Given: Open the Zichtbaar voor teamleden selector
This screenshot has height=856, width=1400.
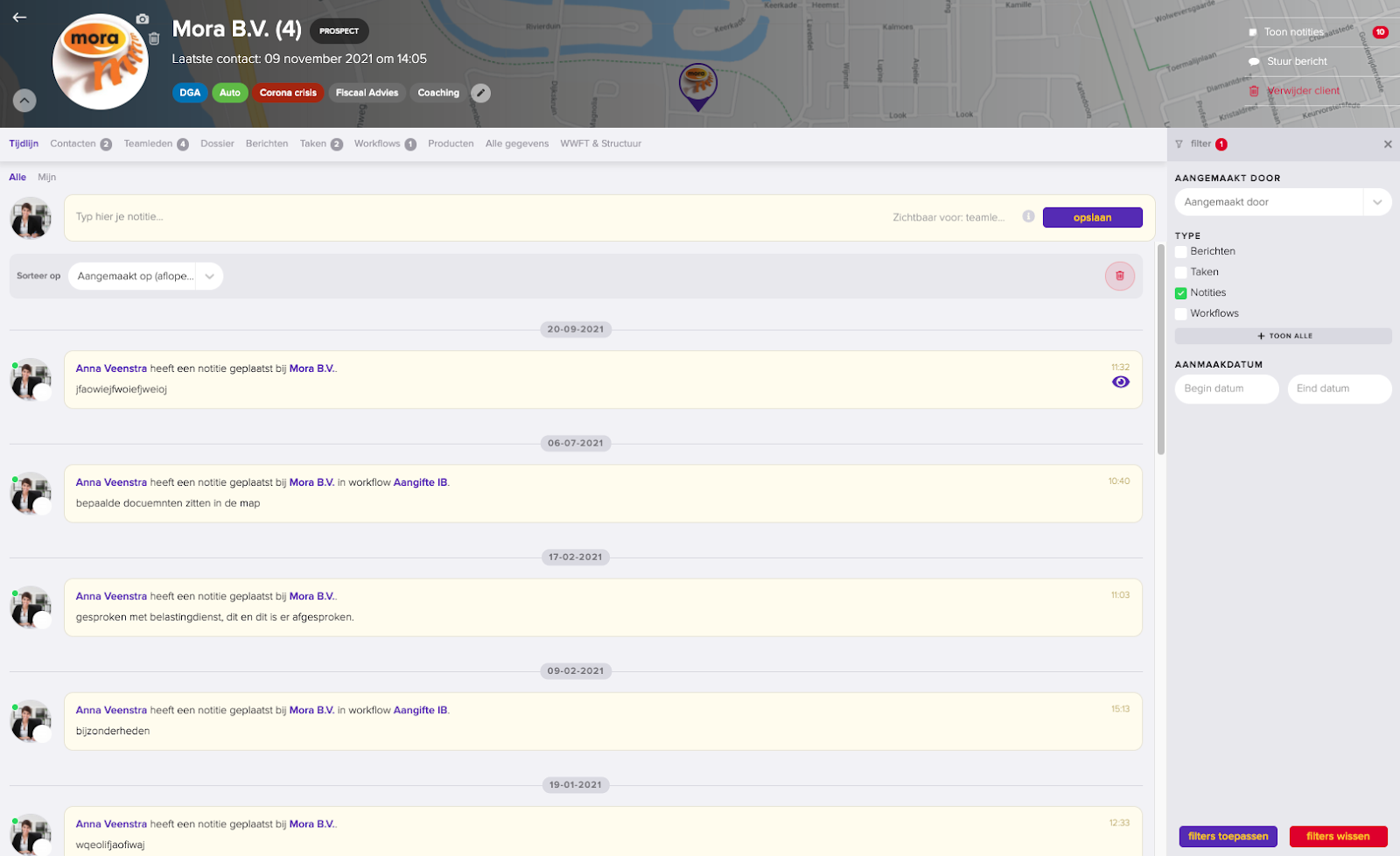Looking at the screenshot, I should tap(948, 217).
